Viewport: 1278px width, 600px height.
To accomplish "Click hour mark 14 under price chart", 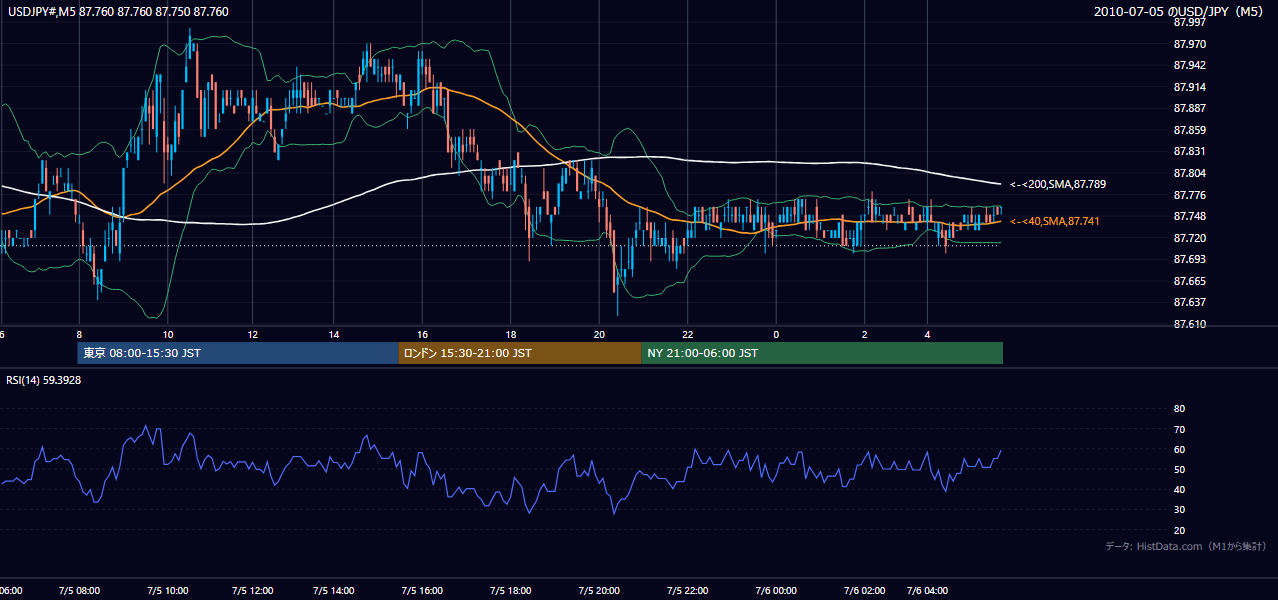I will pos(335,334).
